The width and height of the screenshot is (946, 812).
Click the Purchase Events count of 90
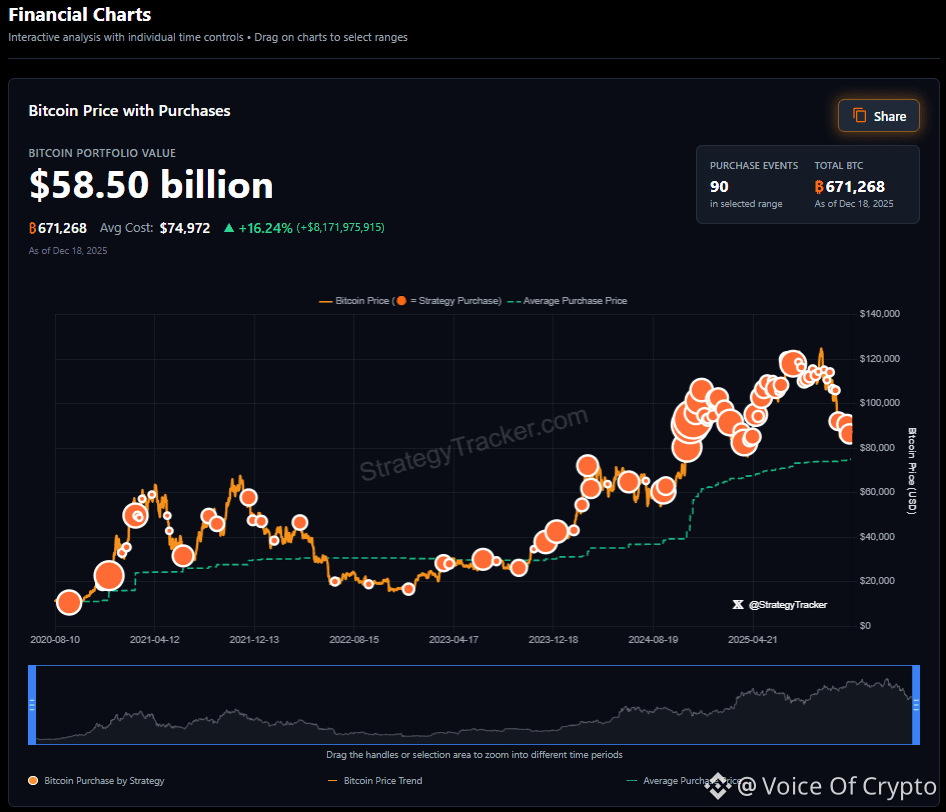[x=719, y=186]
